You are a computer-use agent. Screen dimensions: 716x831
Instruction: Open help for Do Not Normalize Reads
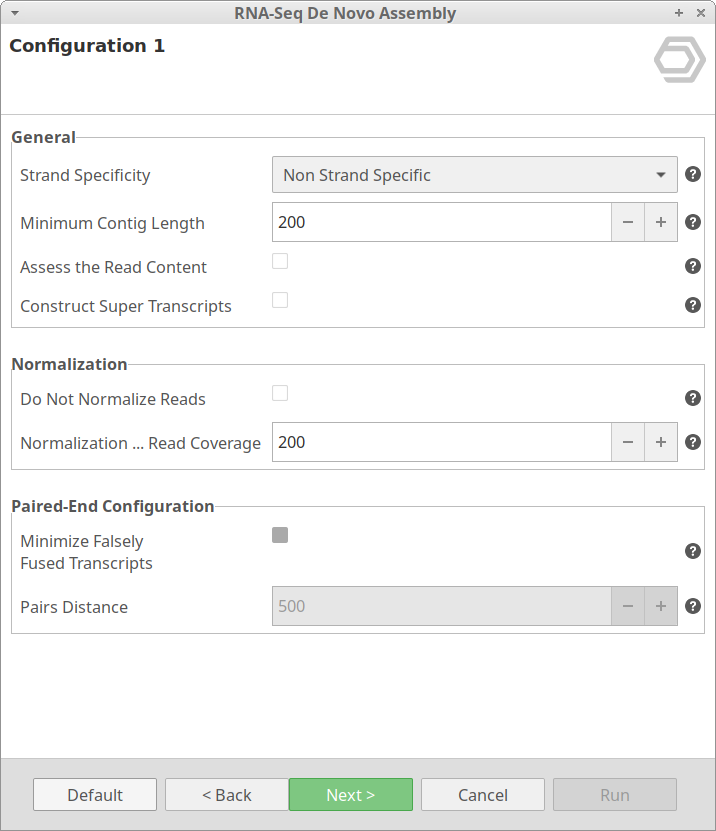693,398
